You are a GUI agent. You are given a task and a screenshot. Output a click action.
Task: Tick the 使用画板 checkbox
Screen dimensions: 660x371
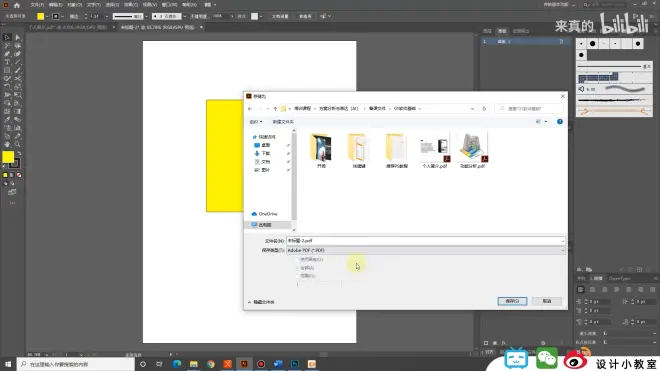[298, 260]
